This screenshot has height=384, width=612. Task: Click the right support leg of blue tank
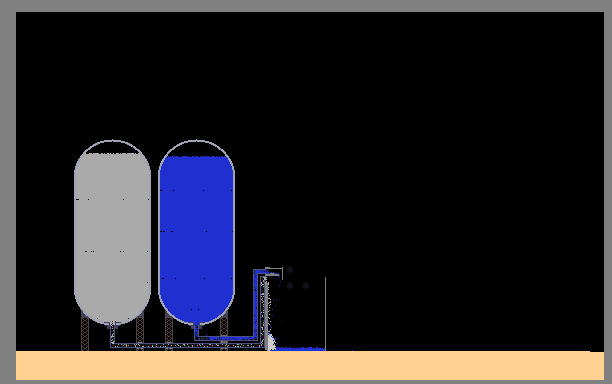click(224, 332)
